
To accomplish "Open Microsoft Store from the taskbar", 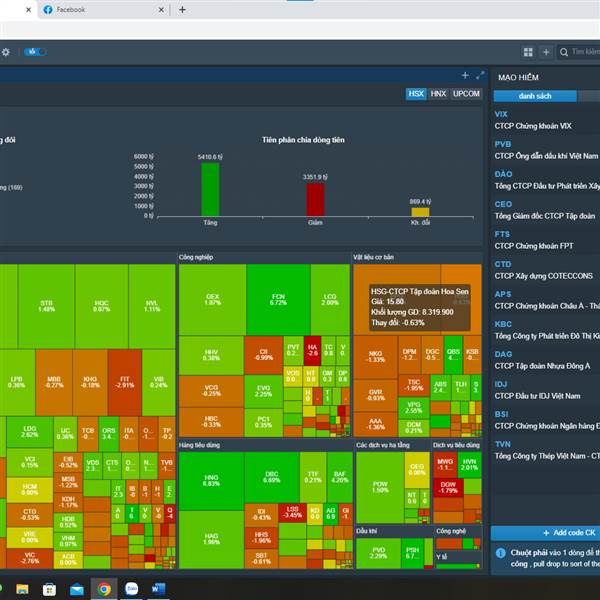I will pyautogui.click(x=49, y=589).
